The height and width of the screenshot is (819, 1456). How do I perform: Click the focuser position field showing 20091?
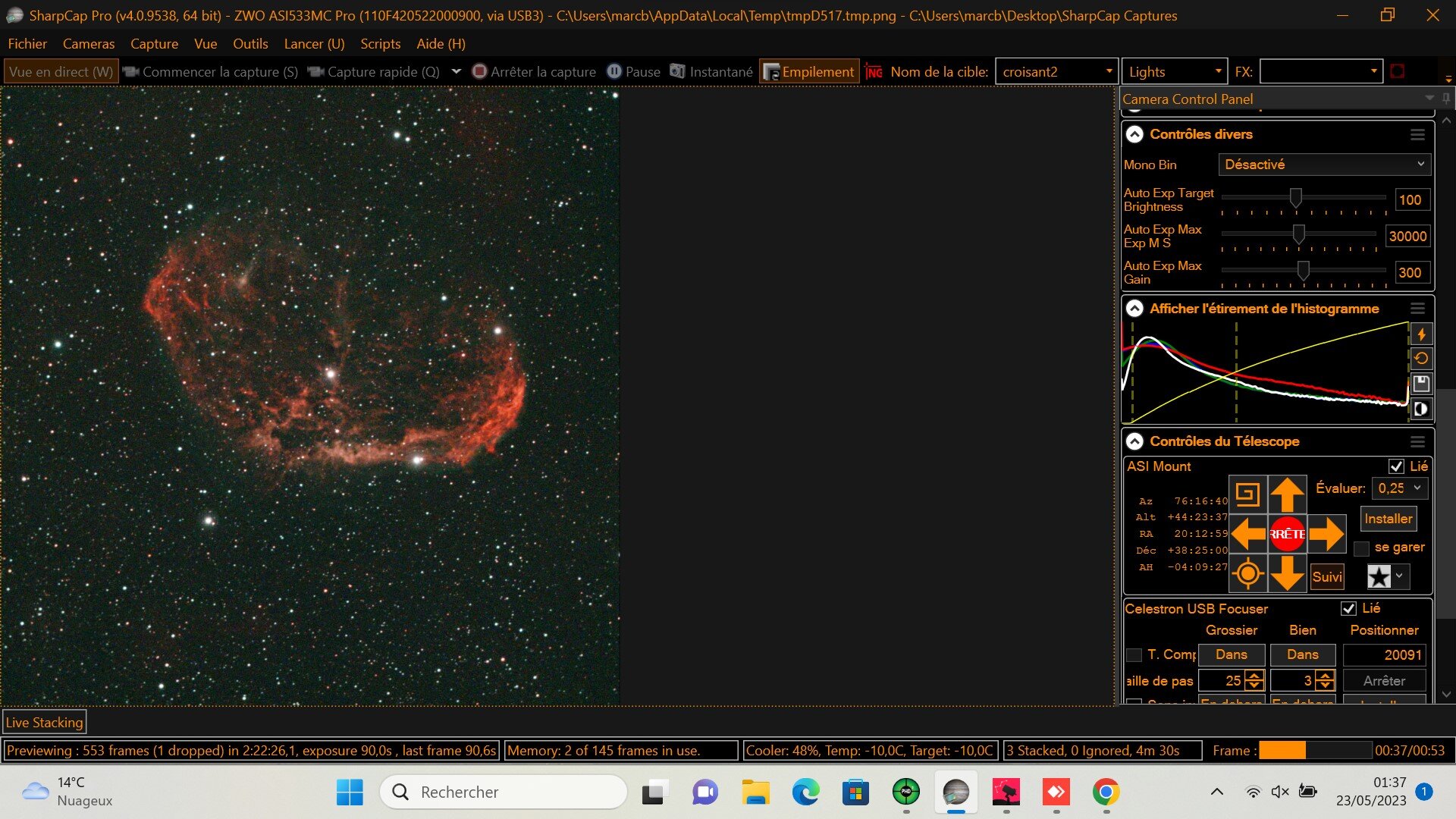pos(1384,654)
